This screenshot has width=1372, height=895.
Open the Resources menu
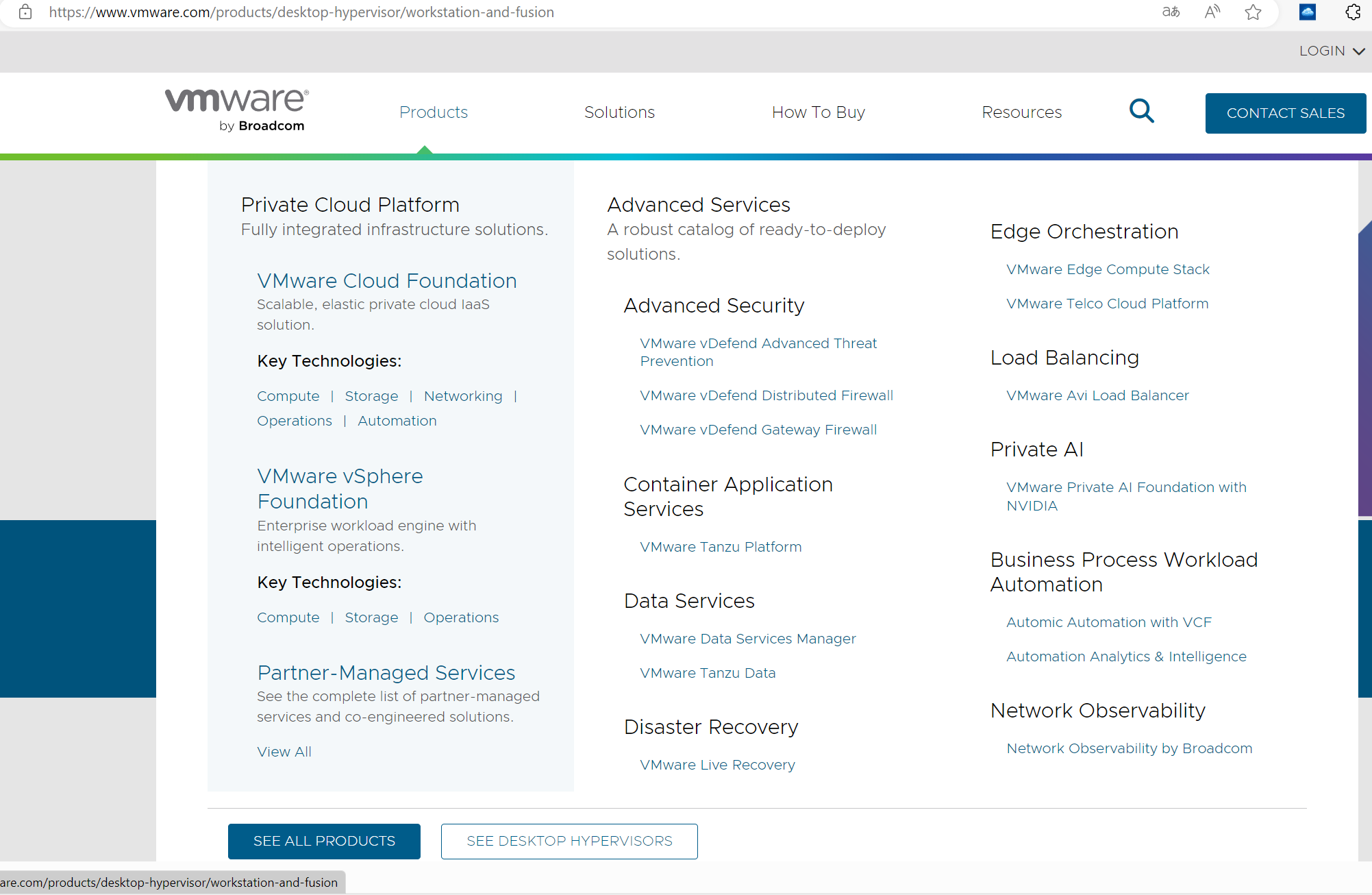(x=1021, y=112)
